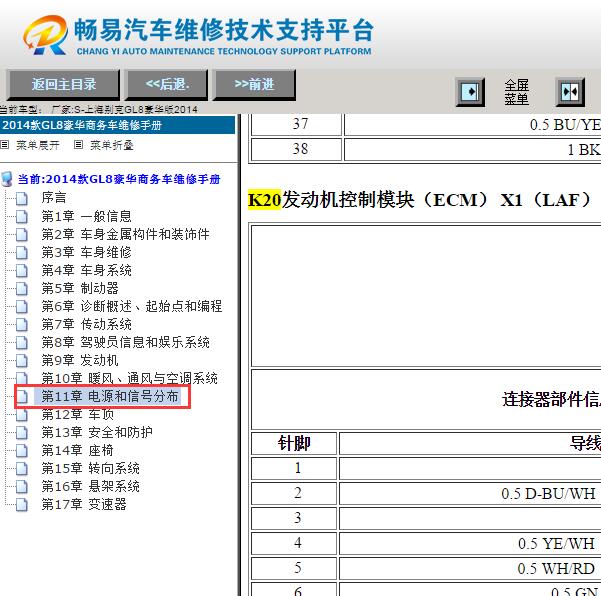Click page icon beside 第4章 车身系统
601x596 pixels.
pyautogui.click(x=22, y=270)
